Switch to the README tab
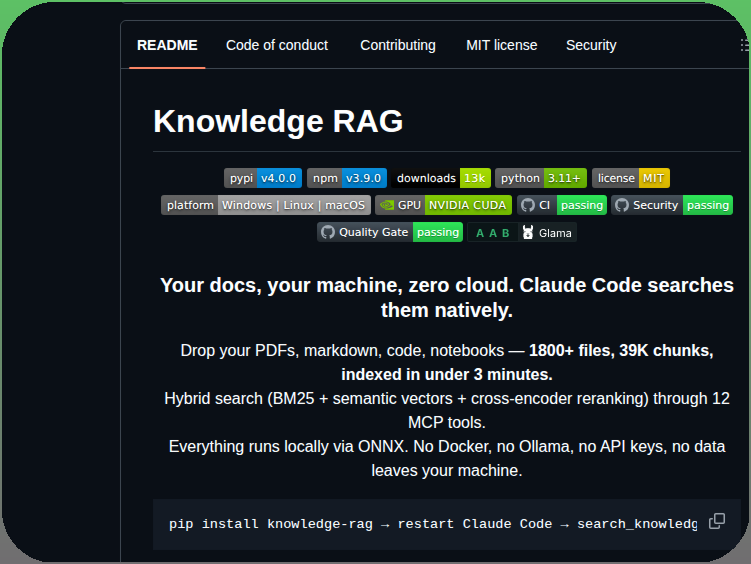751x564 pixels. pos(167,45)
